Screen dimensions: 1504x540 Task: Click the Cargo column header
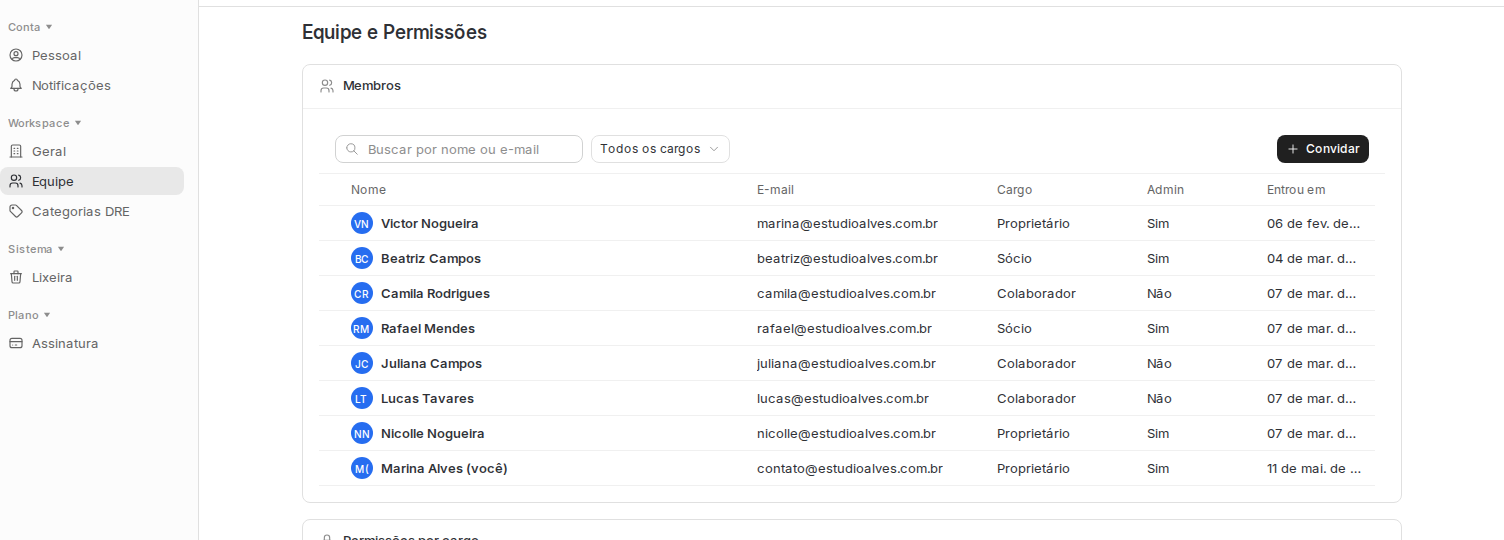pos(1014,189)
